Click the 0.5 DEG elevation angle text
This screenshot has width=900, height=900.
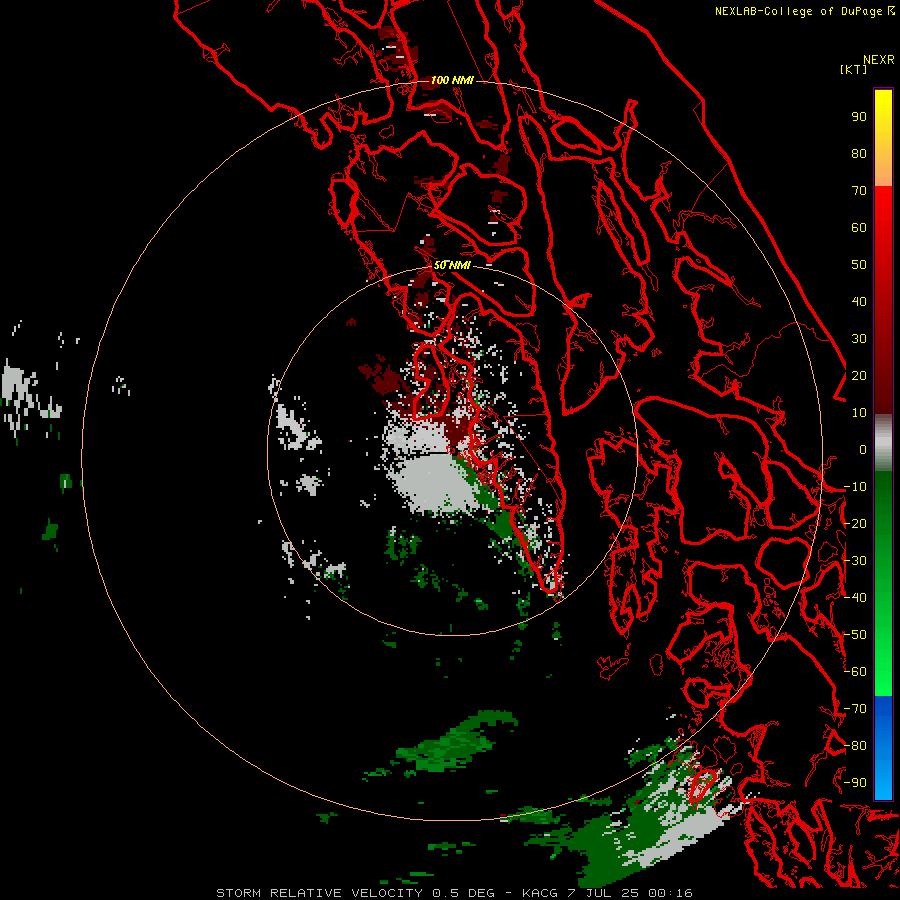point(463,893)
